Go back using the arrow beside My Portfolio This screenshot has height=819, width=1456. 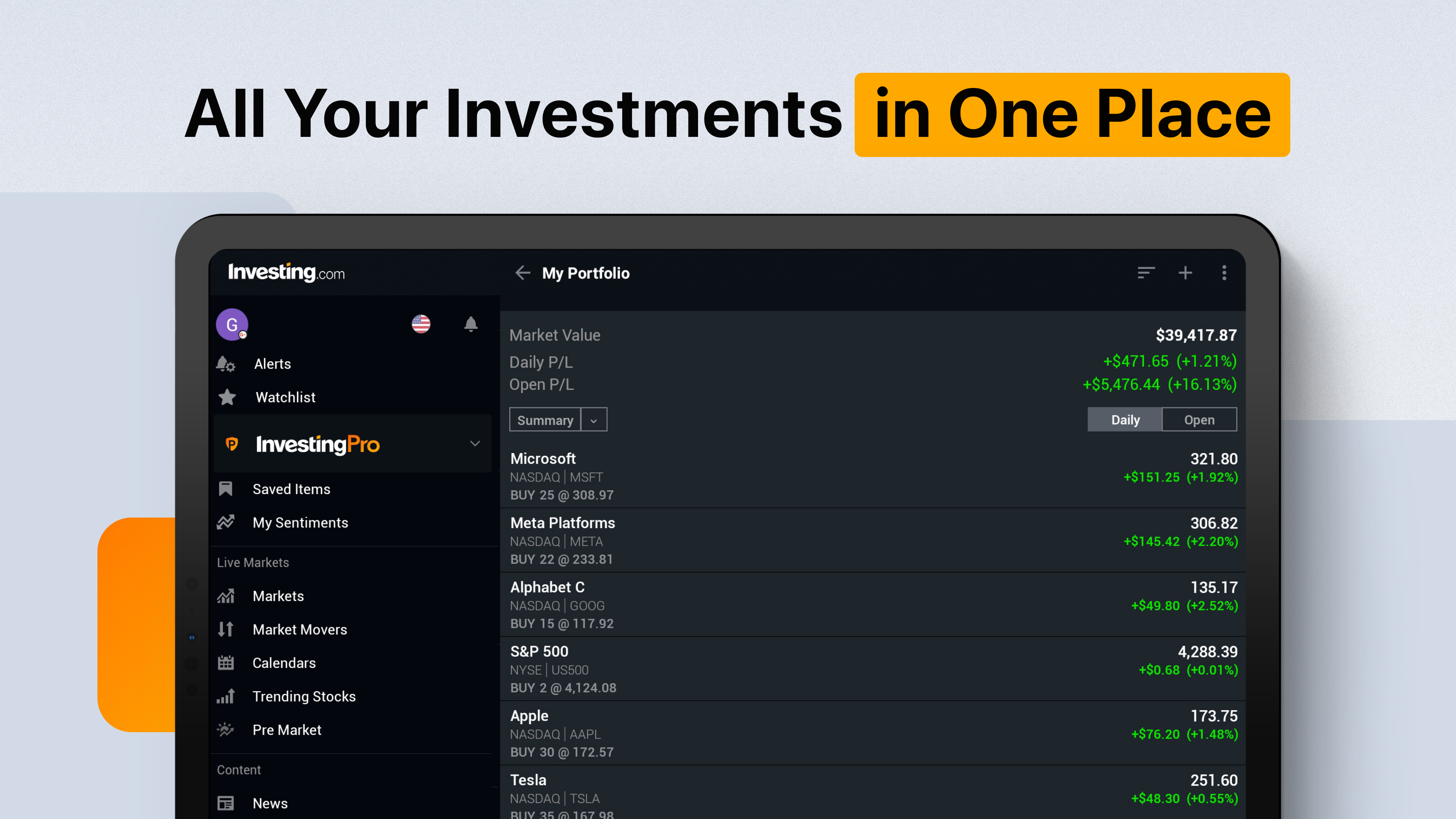tap(523, 273)
